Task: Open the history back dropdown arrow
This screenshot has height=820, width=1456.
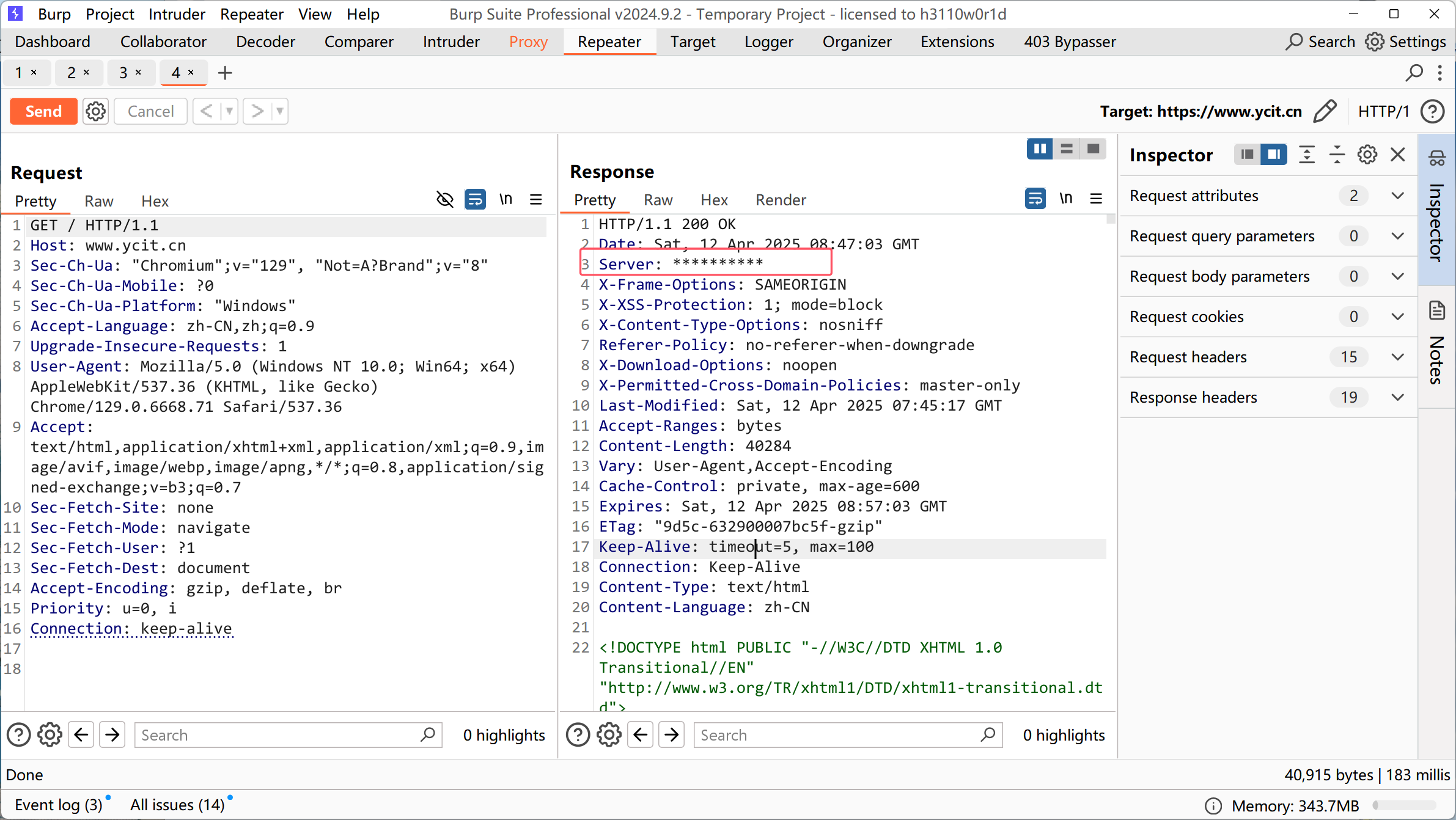Action: 229,111
